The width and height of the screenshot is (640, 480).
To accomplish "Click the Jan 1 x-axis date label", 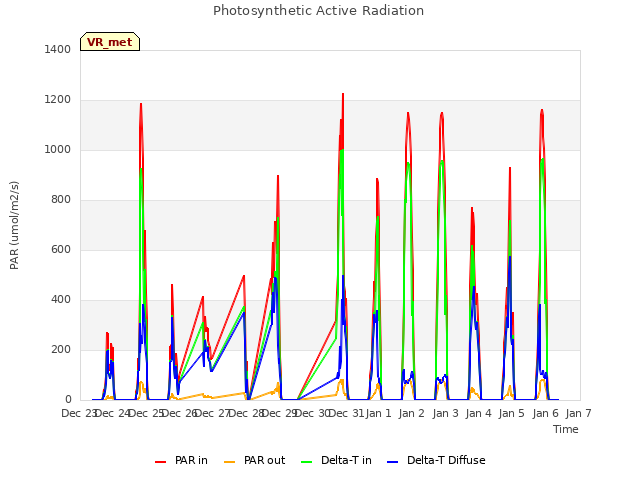I will click(378, 413).
